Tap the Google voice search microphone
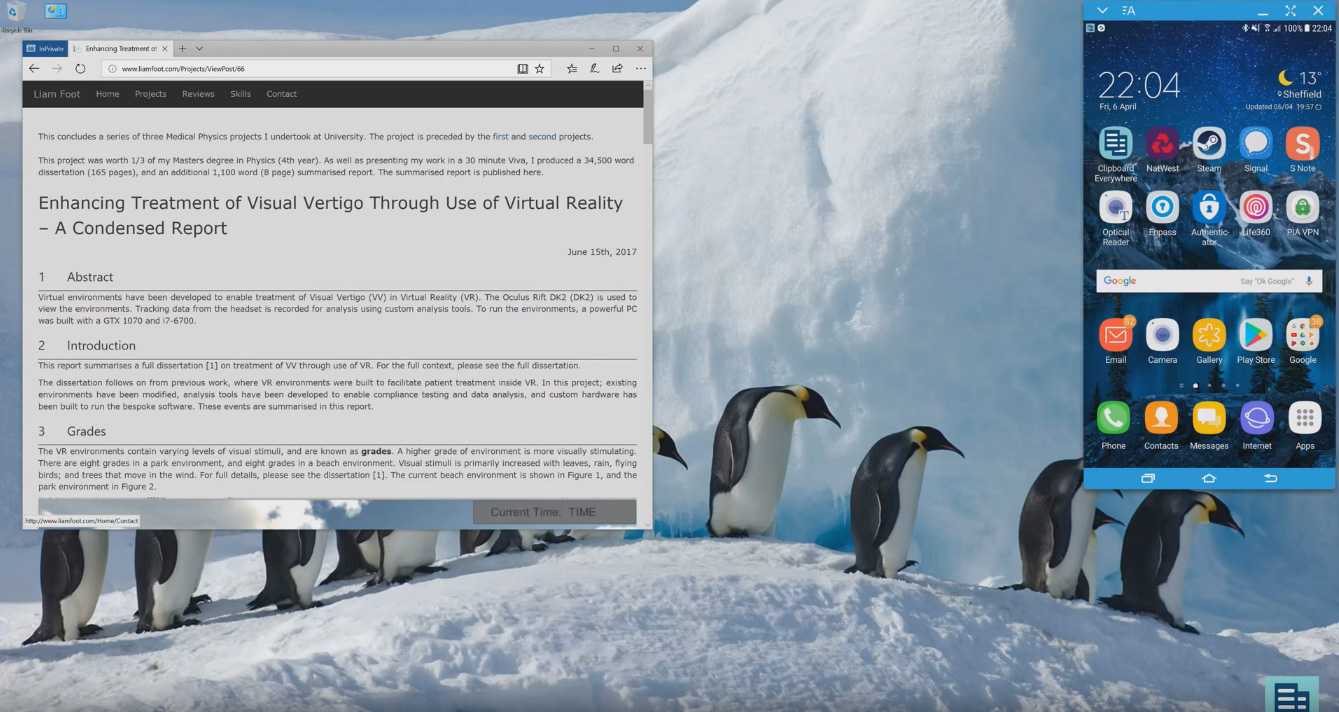 coord(1309,281)
